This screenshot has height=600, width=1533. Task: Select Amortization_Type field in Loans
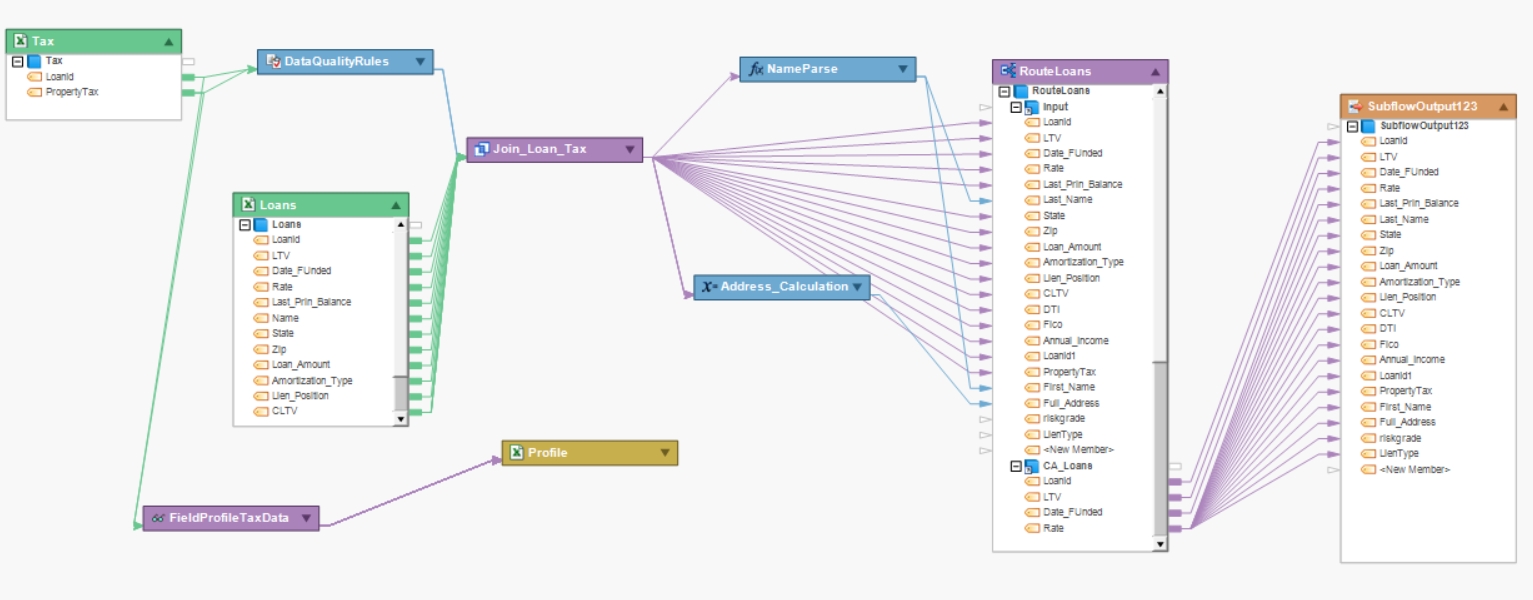[x=312, y=381]
